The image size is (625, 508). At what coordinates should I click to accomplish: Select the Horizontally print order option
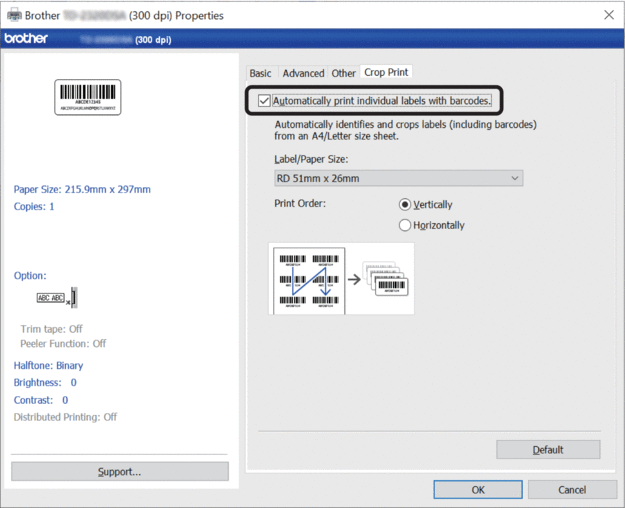[406, 225]
